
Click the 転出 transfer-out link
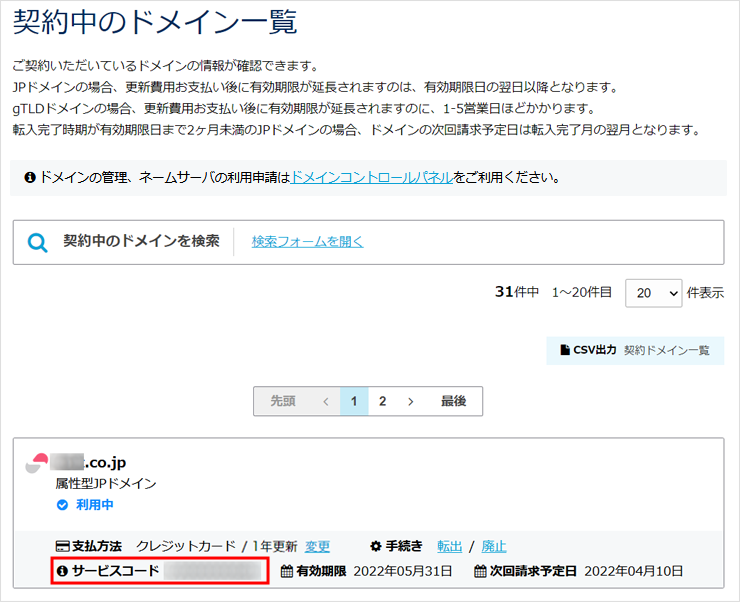(450, 546)
